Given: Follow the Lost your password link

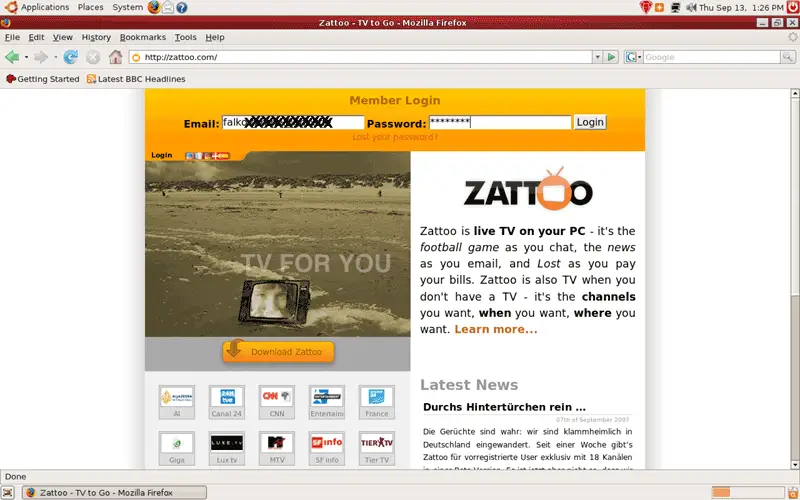Looking at the screenshot, I should click(x=395, y=137).
